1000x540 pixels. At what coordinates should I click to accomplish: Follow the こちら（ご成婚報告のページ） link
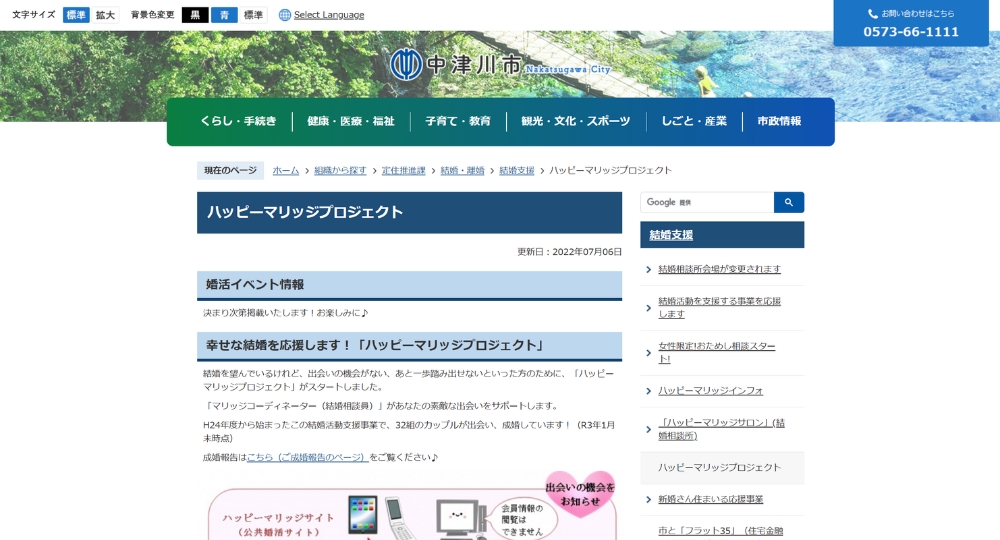[307, 457]
